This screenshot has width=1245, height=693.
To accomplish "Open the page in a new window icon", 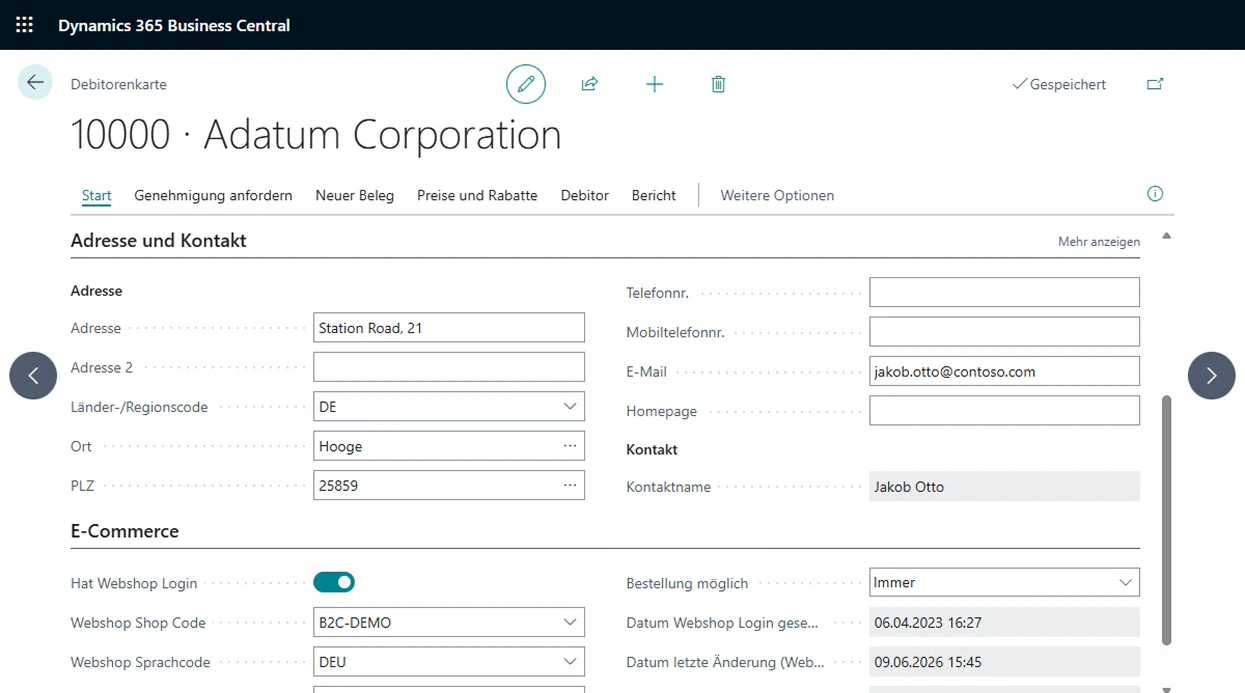I will [1155, 84].
